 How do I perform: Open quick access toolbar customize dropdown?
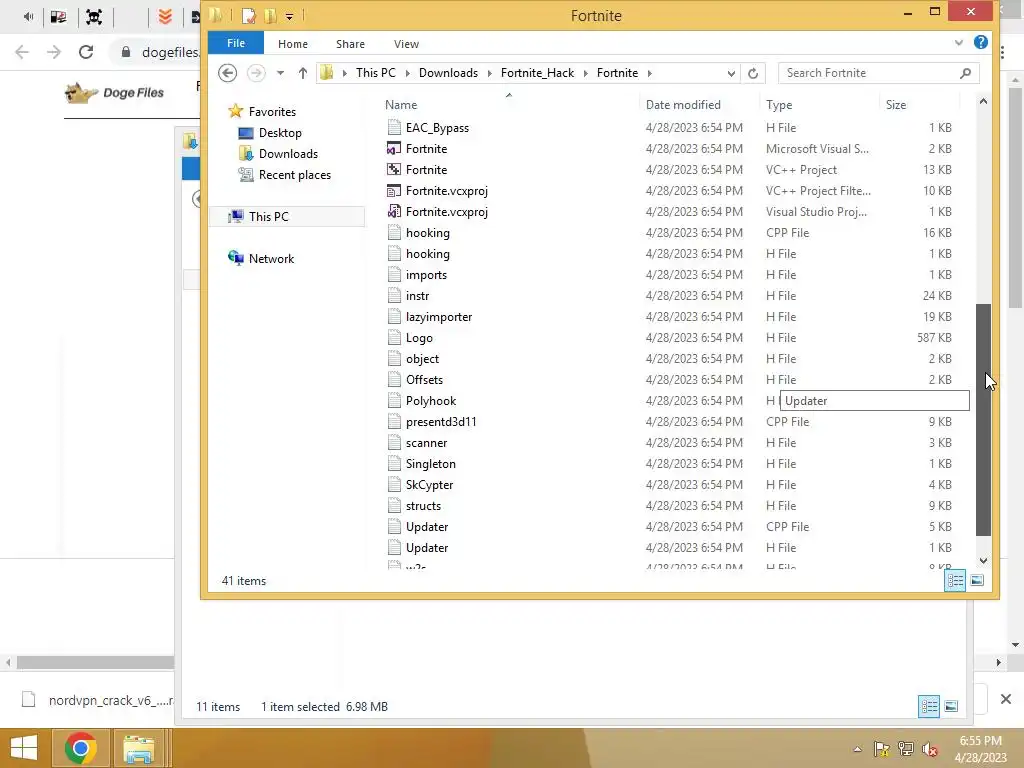pos(289,16)
